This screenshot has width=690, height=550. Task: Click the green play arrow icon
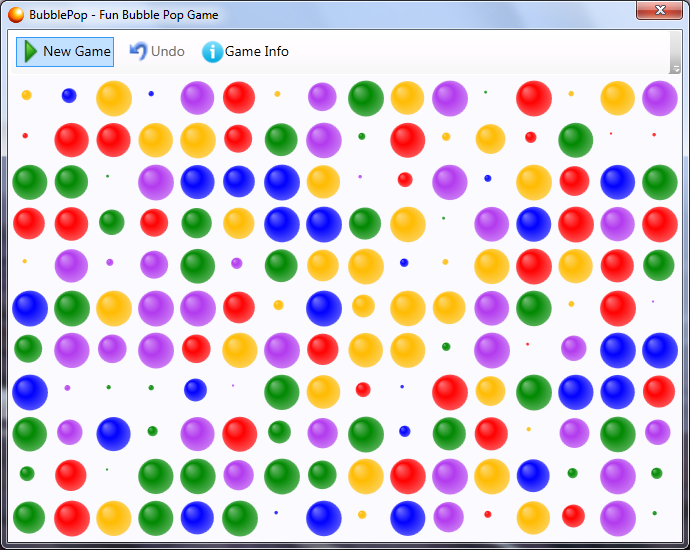point(30,51)
